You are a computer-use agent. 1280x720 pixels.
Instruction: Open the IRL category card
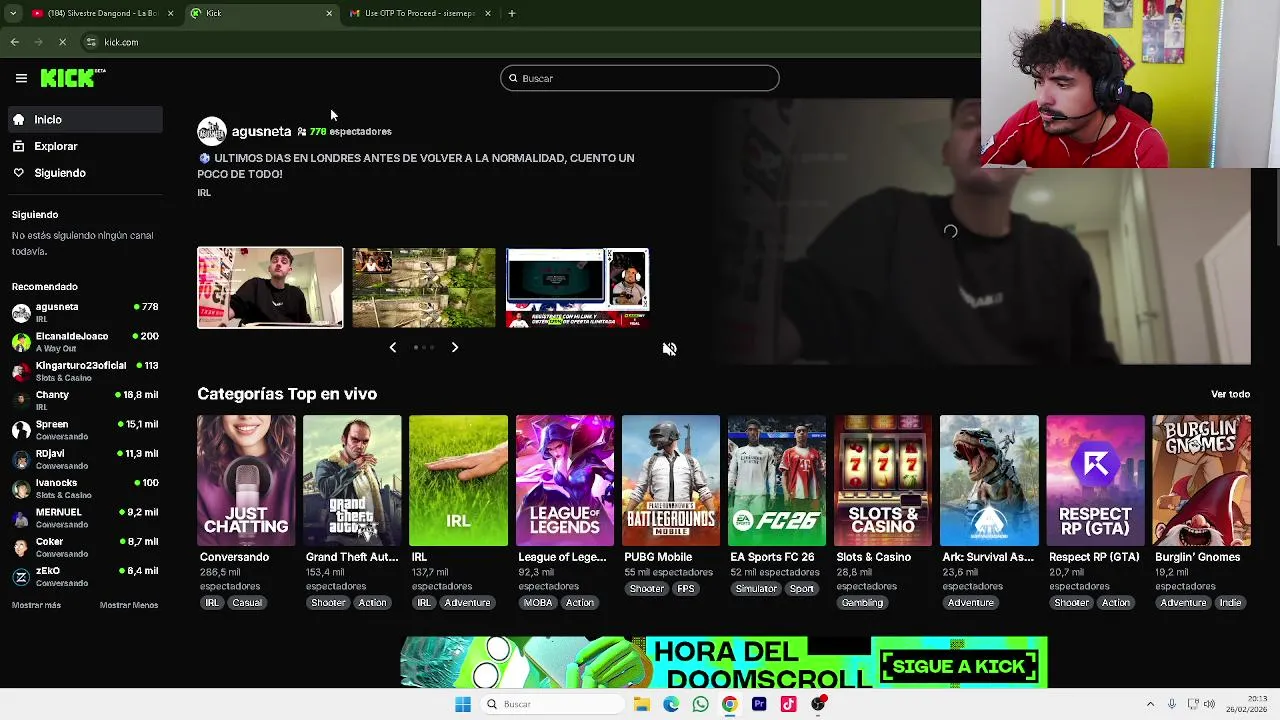click(458, 480)
